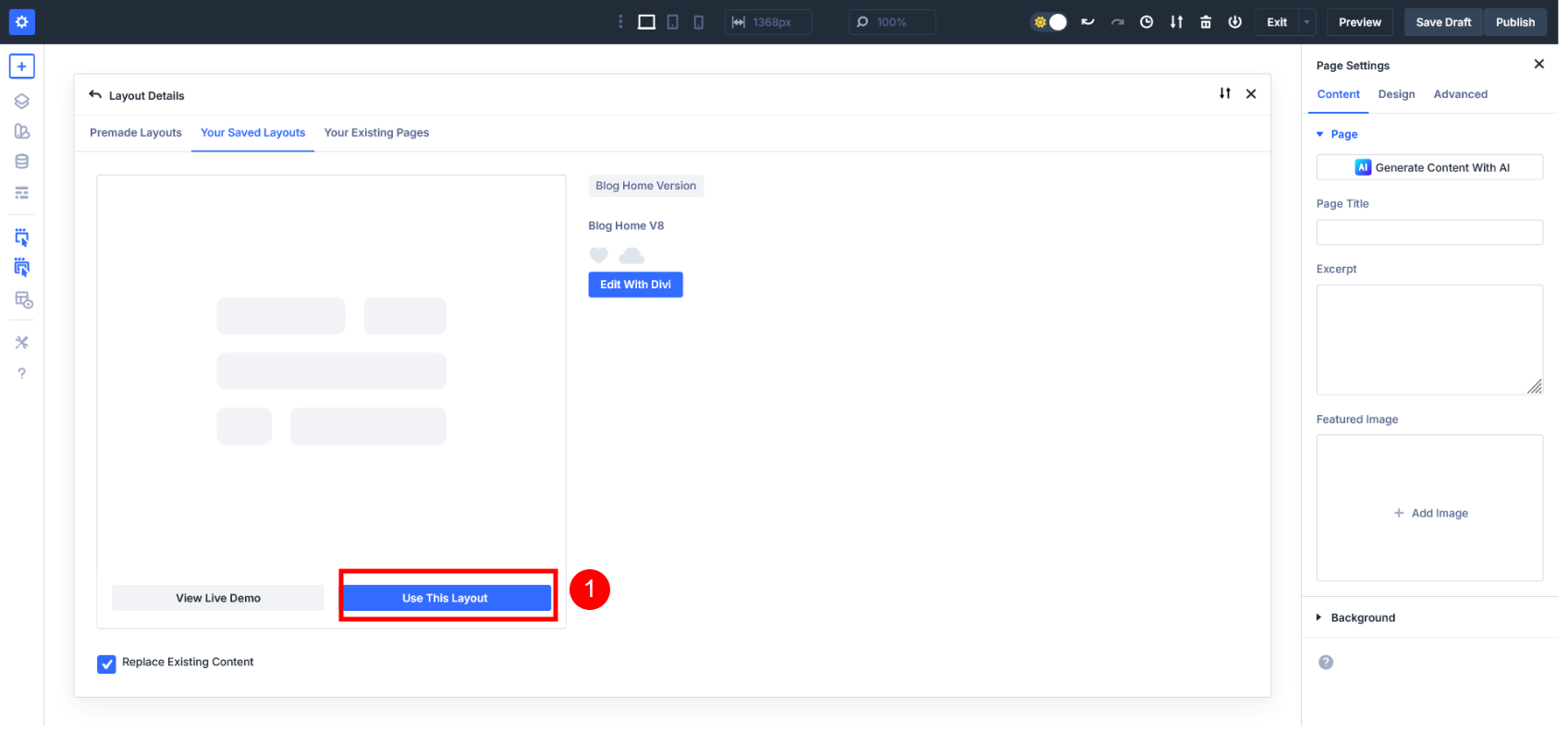The width and height of the screenshot is (1568, 731).
Task: Click the question mark help icon in sidebar
Action: 21,373
